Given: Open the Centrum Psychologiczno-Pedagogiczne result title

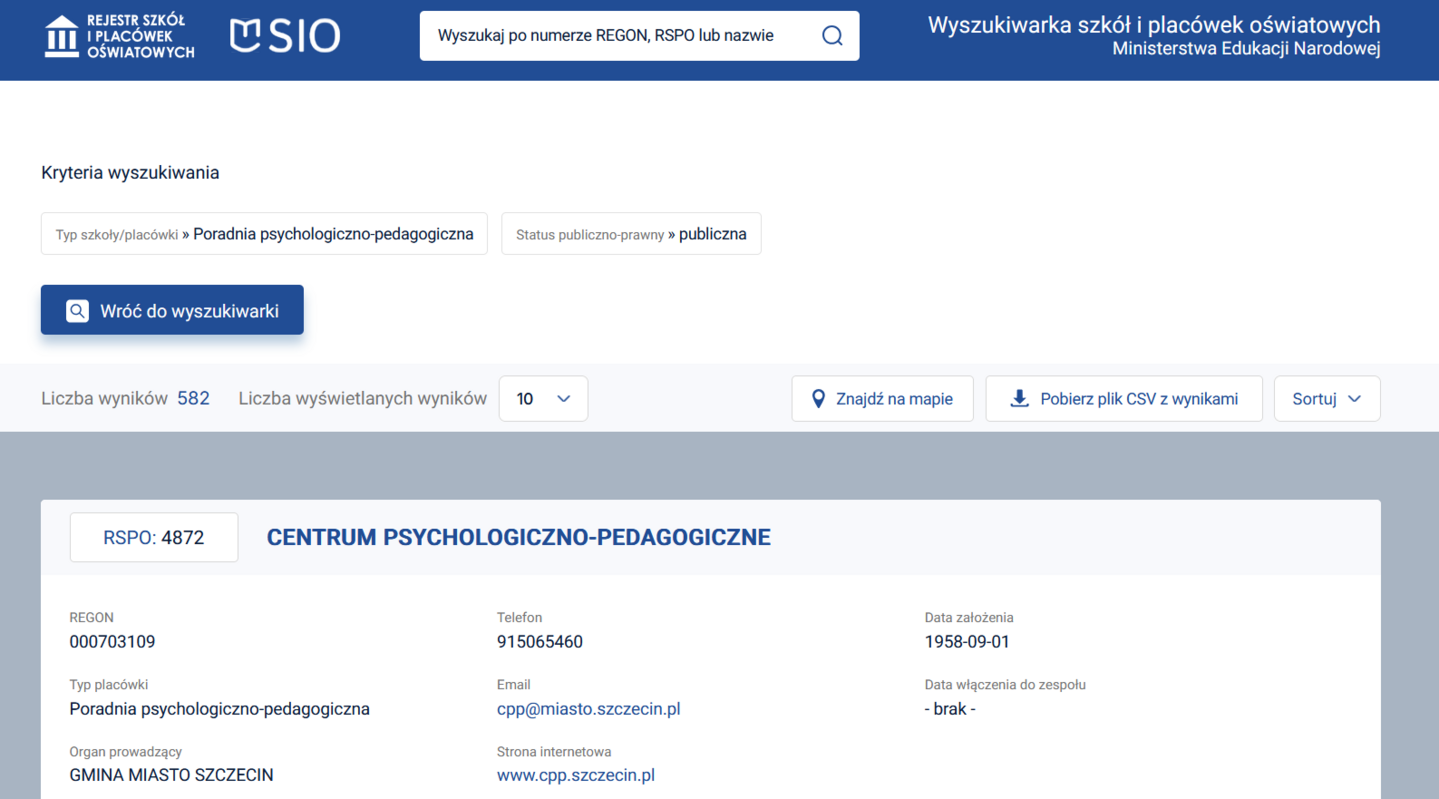Looking at the screenshot, I should point(518,537).
